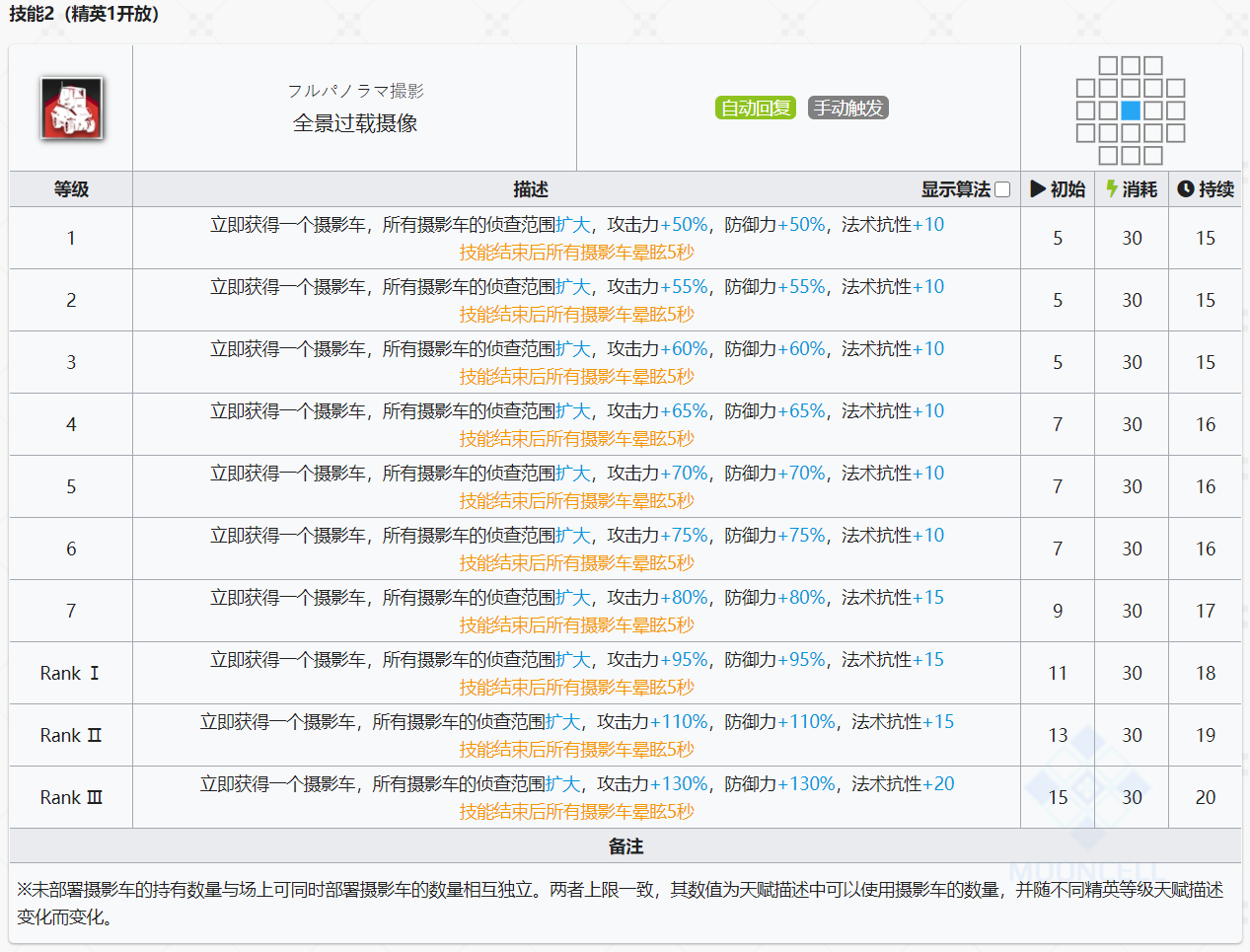
Task: Click the orange stun note in Rank Ⅰ row
Action: click(576, 688)
